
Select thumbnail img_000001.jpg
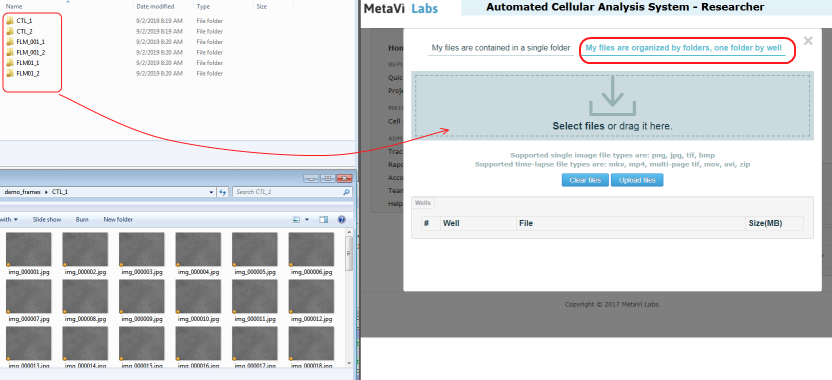(29, 254)
